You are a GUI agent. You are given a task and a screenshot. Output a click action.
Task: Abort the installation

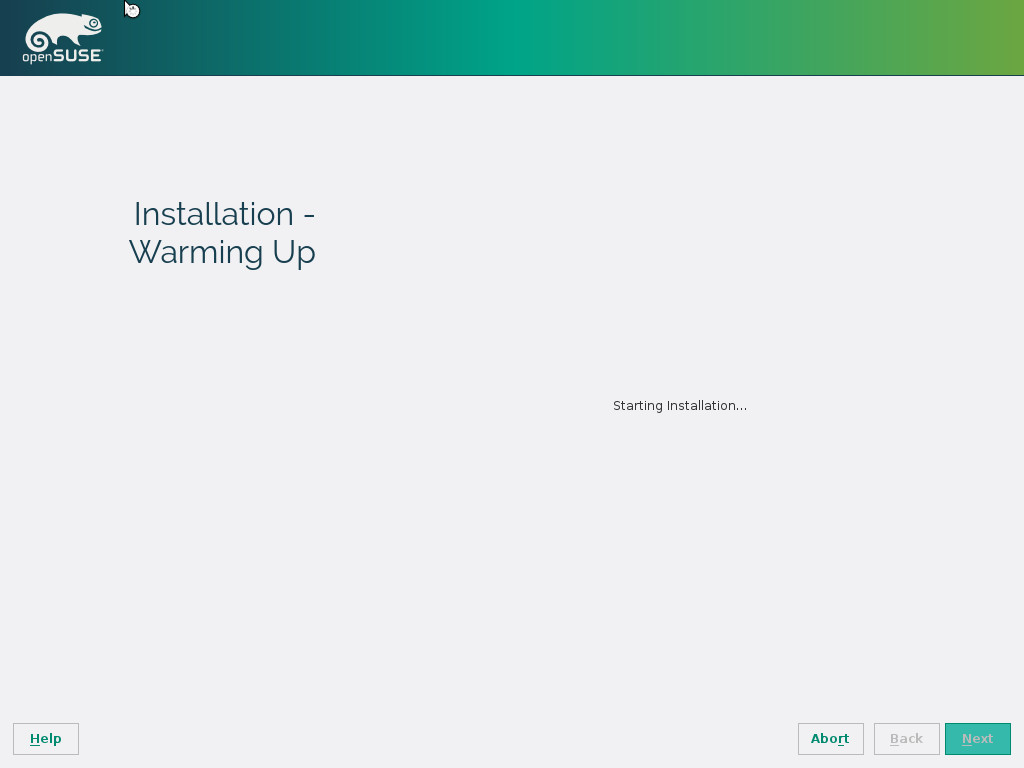pyautogui.click(x=830, y=739)
